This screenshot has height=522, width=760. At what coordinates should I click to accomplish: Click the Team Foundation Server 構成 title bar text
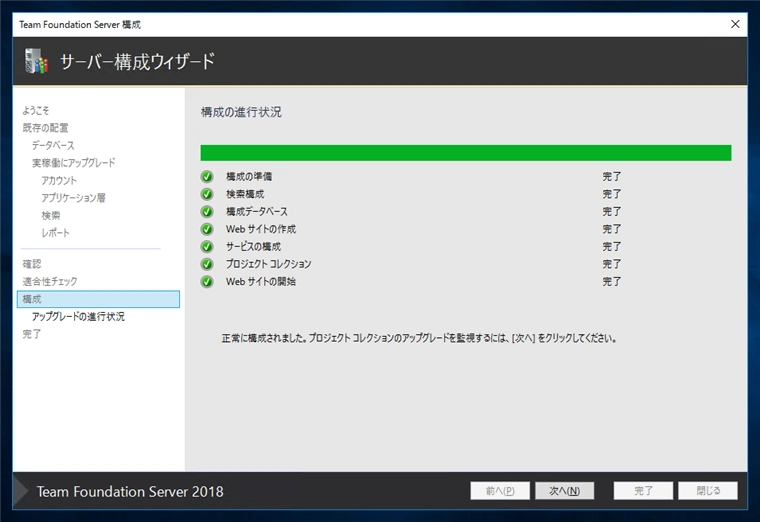[80, 24]
